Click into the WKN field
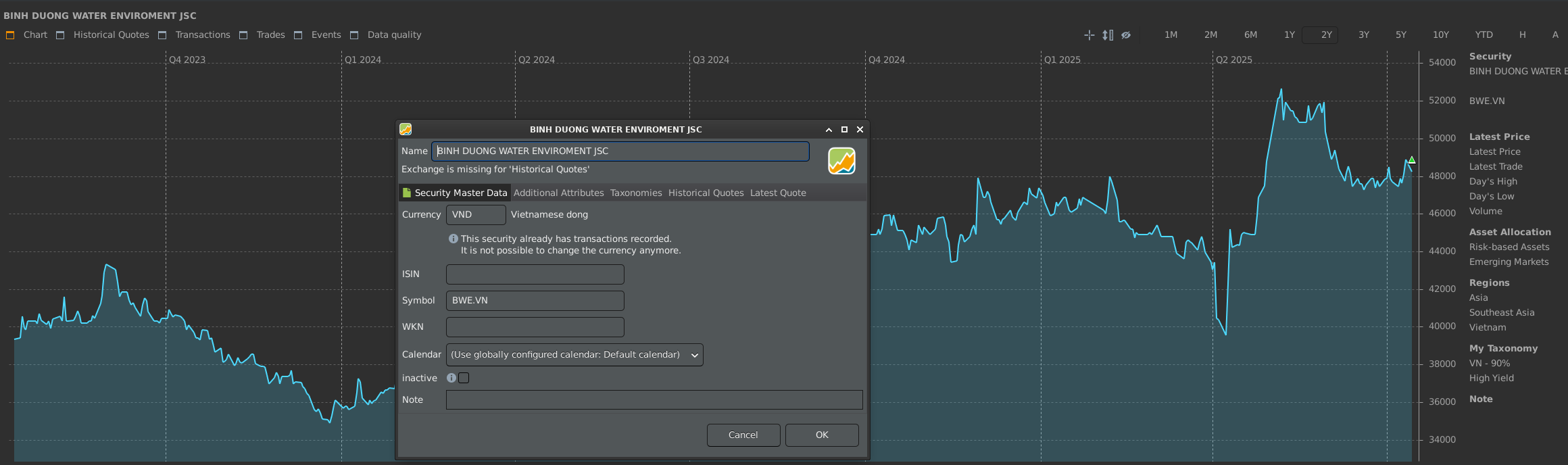 pos(535,327)
